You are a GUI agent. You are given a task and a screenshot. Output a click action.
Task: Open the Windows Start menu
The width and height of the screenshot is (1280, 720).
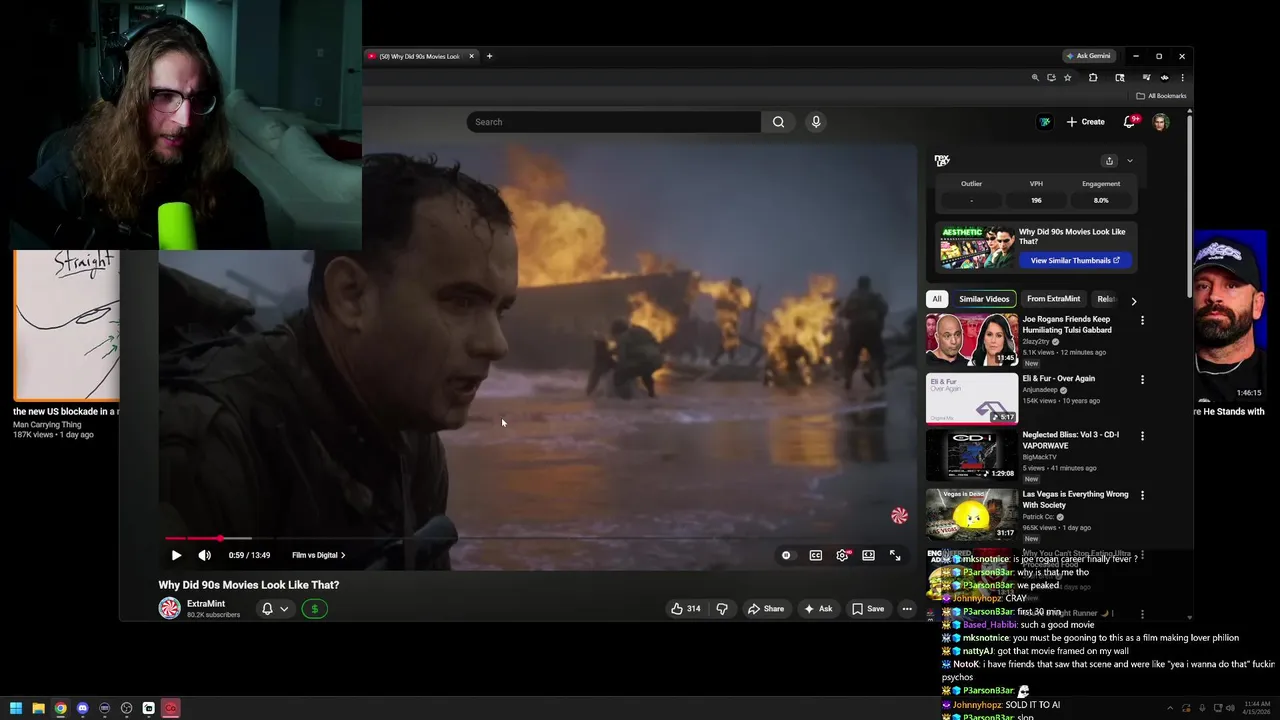point(16,708)
